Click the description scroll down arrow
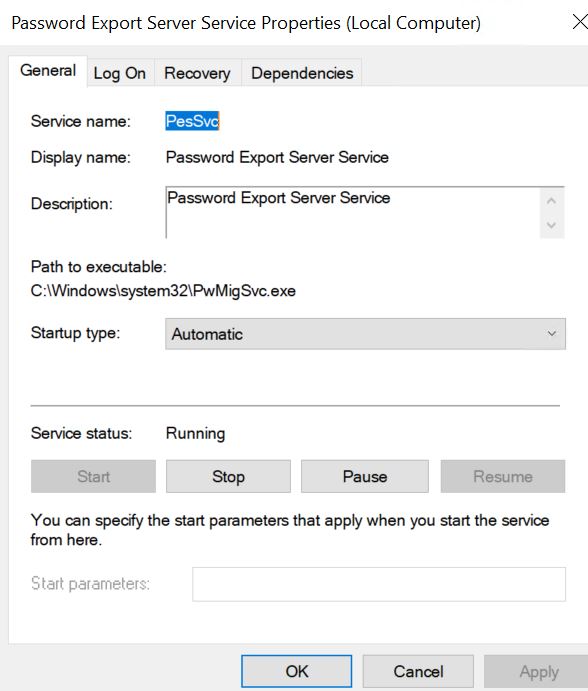Image resolution: width=588 pixels, height=691 pixels. (551, 226)
